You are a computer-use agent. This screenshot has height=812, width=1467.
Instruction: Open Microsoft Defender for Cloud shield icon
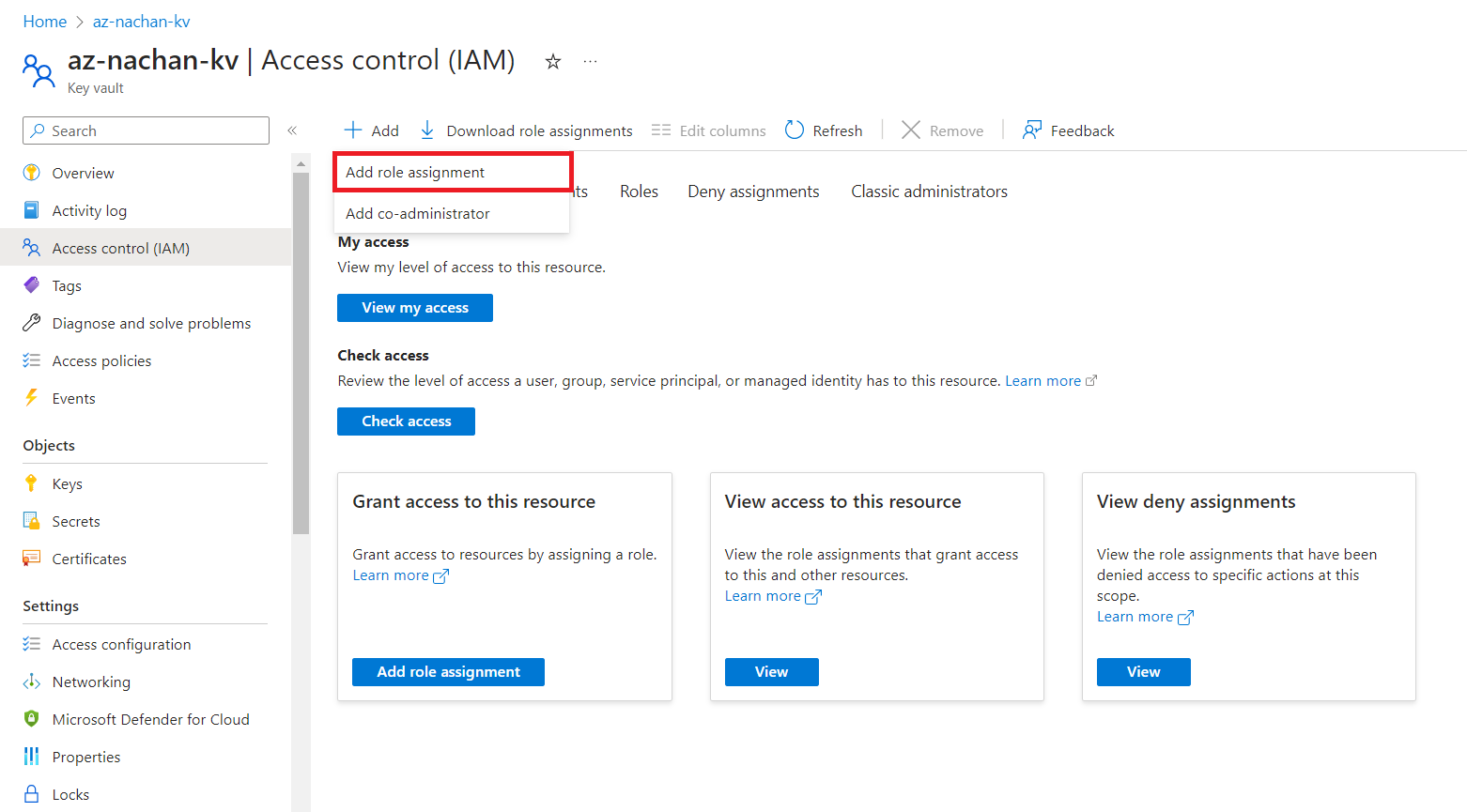(x=32, y=719)
